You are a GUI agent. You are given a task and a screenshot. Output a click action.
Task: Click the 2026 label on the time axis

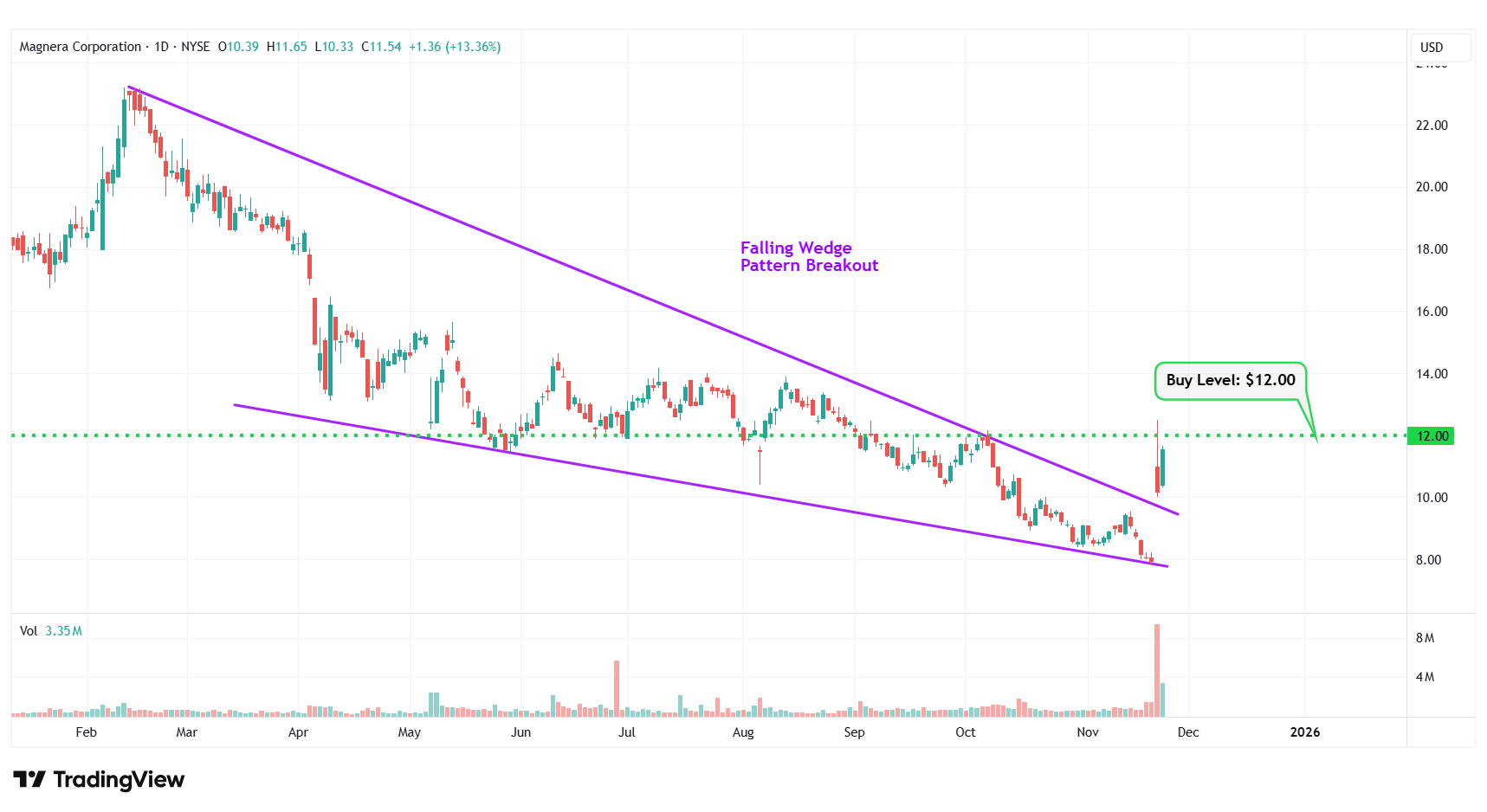point(1304,732)
